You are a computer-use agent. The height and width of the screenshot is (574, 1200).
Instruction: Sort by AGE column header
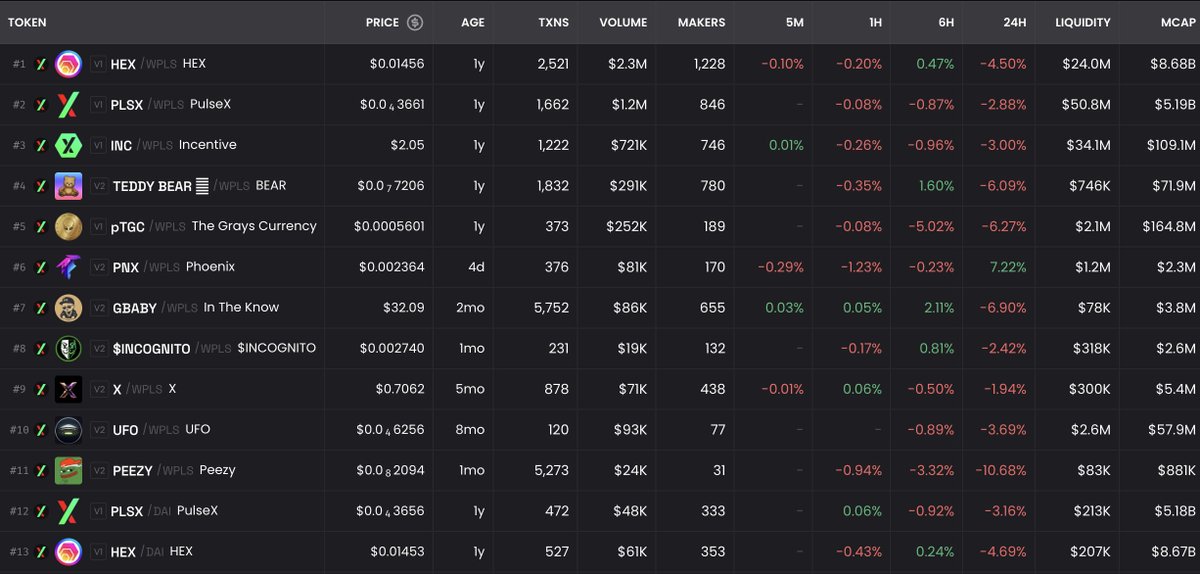tap(473, 22)
